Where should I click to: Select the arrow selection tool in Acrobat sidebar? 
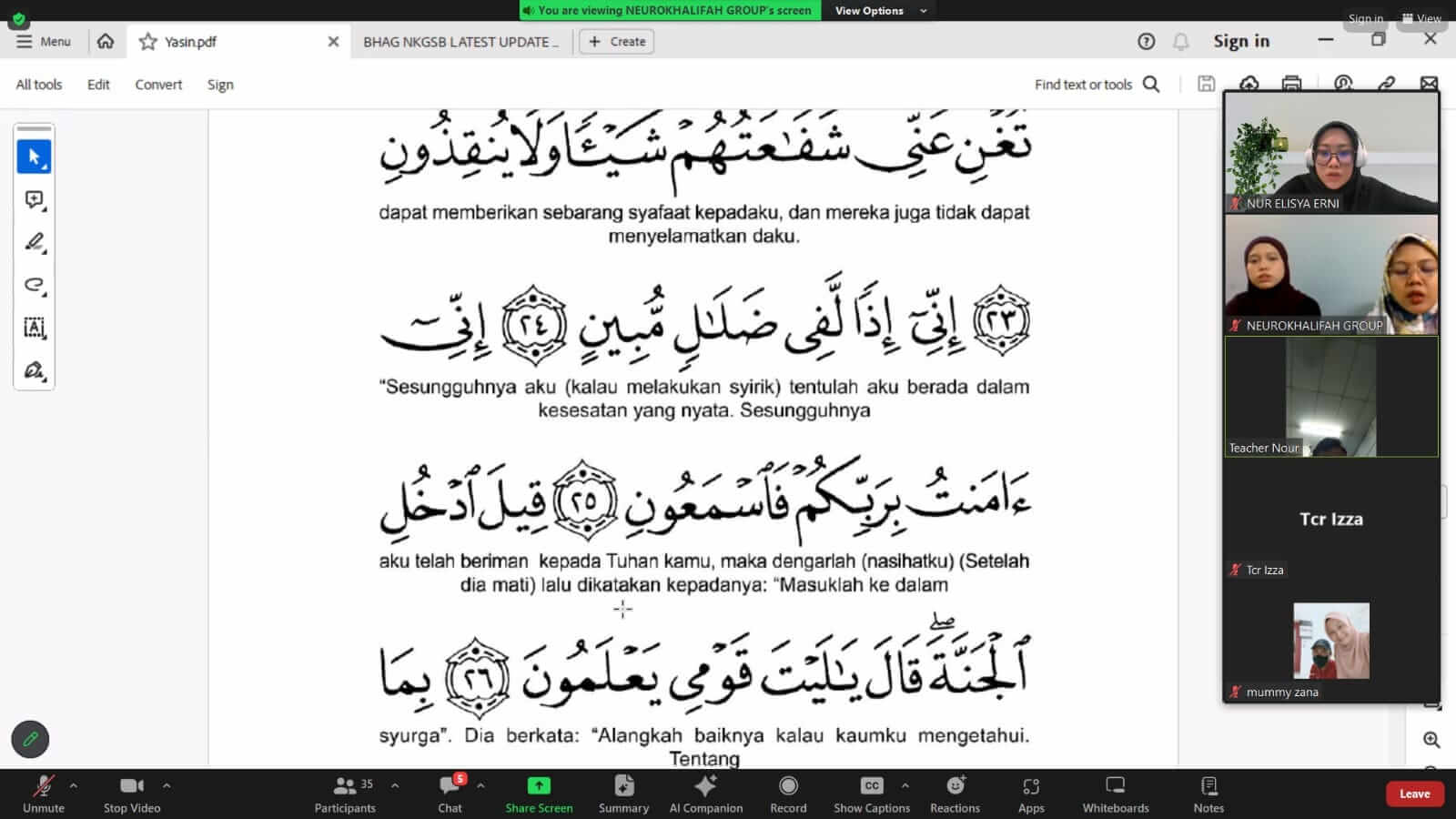[34, 157]
